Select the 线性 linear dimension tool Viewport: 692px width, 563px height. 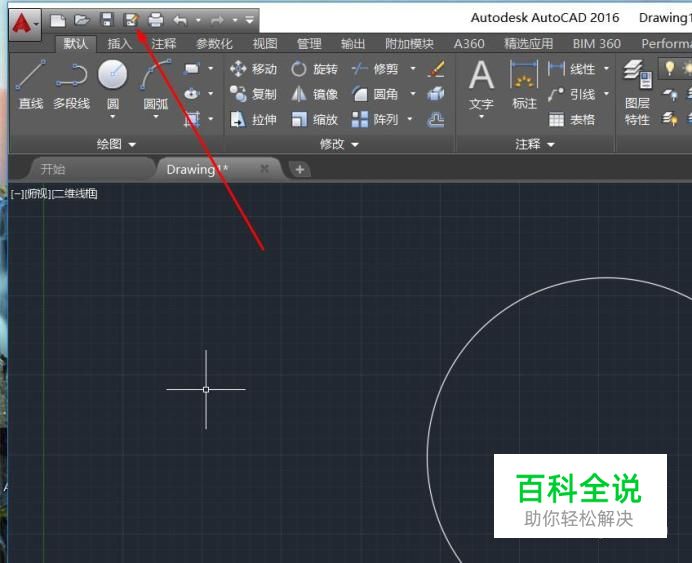(572, 69)
